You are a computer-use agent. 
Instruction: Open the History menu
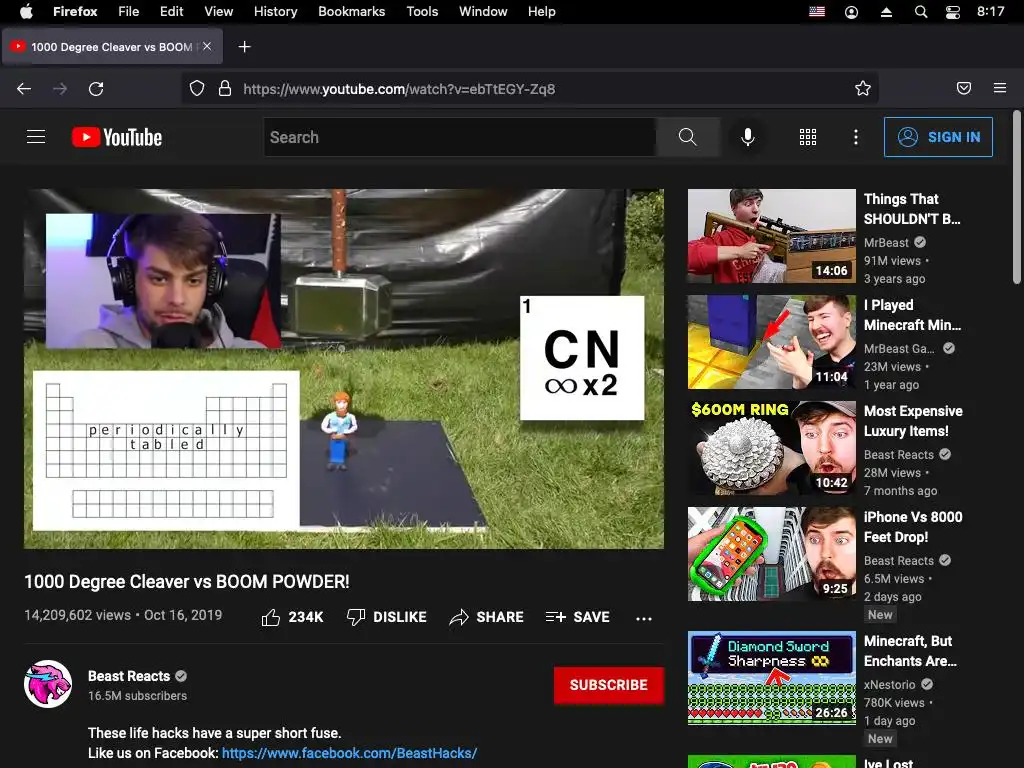[x=276, y=12]
